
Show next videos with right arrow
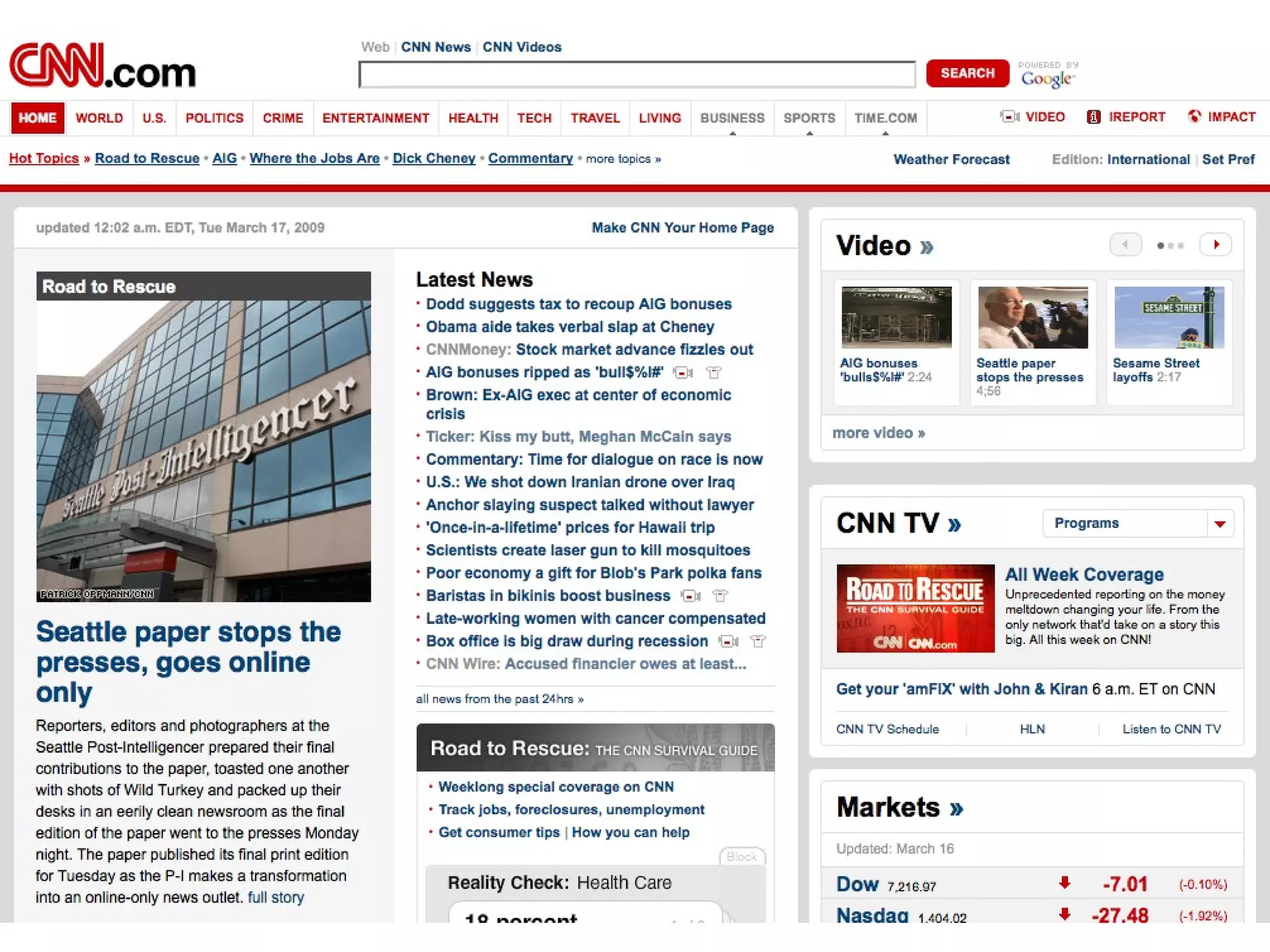click(1215, 245)
